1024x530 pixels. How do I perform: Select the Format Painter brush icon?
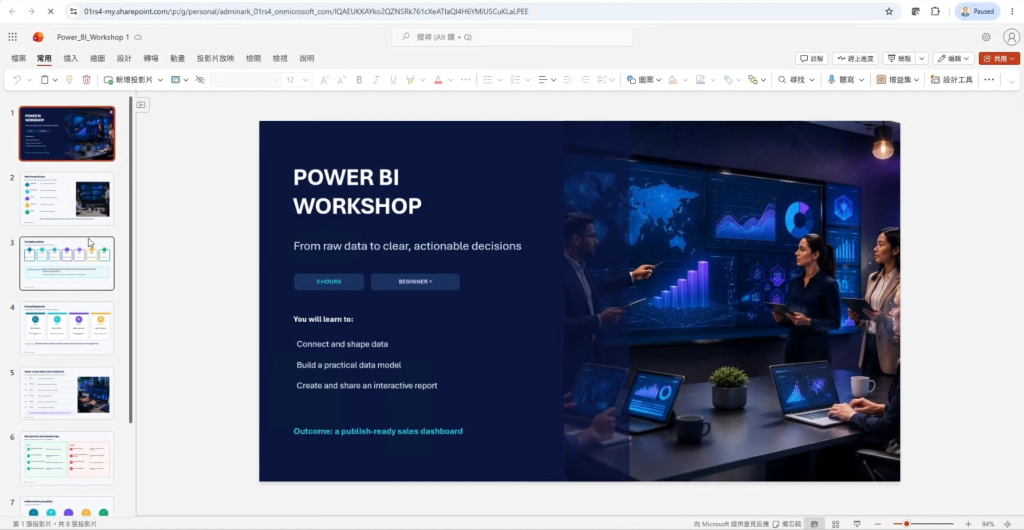69,80
